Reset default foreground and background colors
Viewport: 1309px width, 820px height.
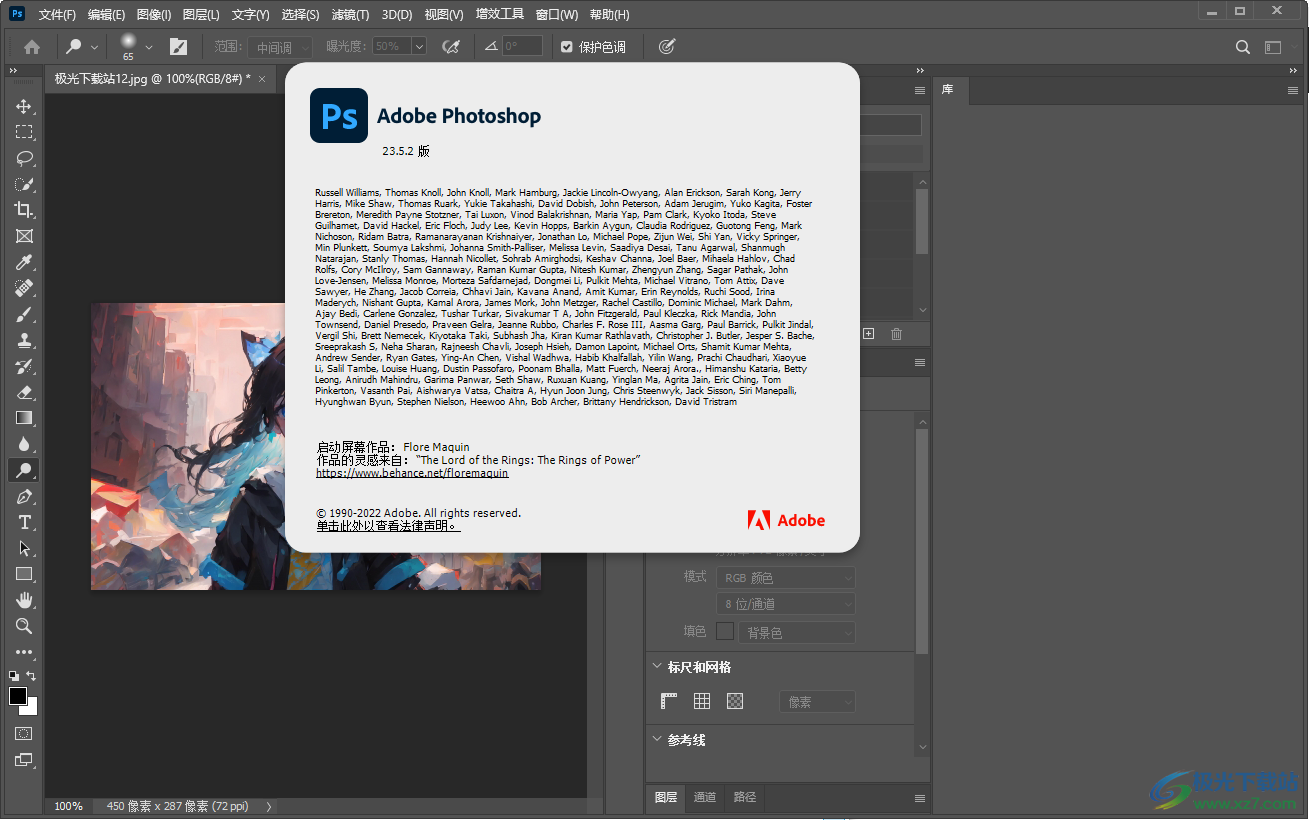pos(14,676)
